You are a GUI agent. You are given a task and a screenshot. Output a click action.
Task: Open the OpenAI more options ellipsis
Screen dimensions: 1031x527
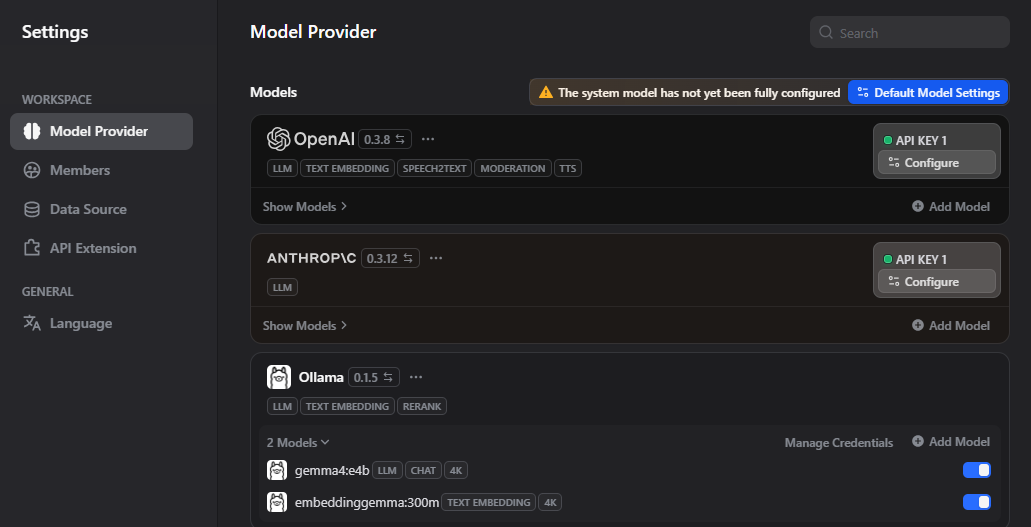[428, 139]
